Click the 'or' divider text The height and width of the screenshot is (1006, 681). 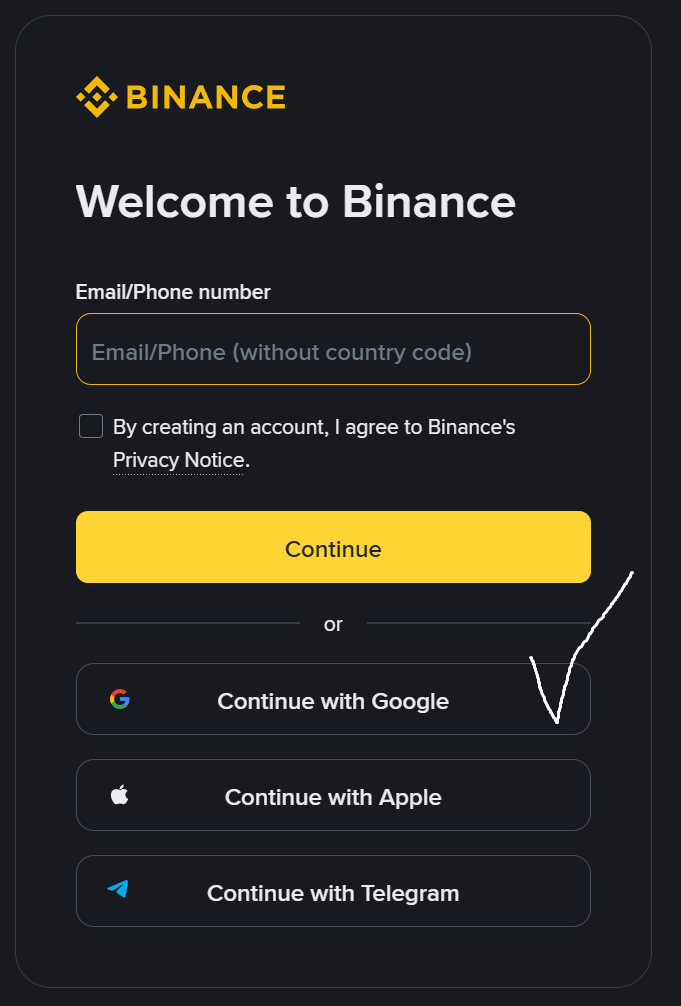coord(333,624)
